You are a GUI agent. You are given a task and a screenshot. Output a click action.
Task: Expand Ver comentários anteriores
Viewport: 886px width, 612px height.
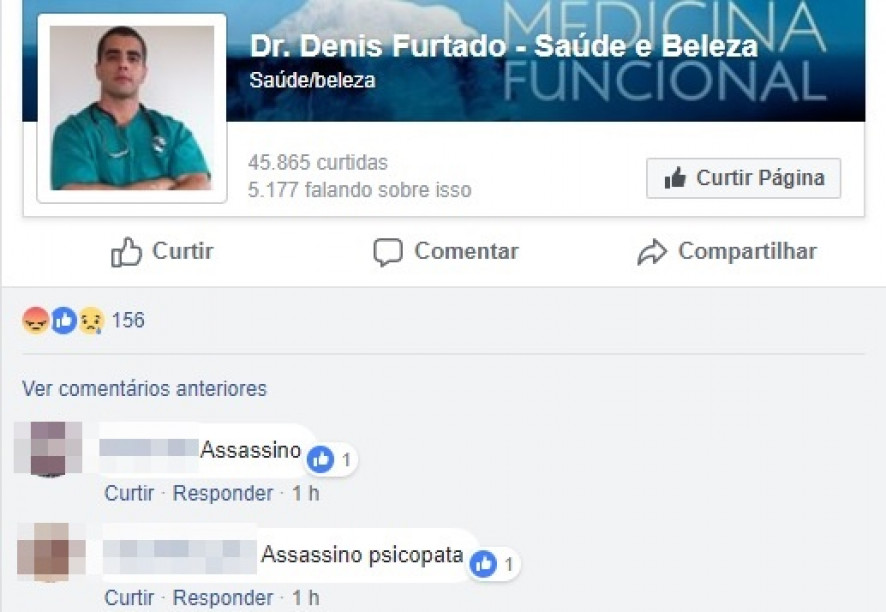pyautogui.click(x=144, y=389)
